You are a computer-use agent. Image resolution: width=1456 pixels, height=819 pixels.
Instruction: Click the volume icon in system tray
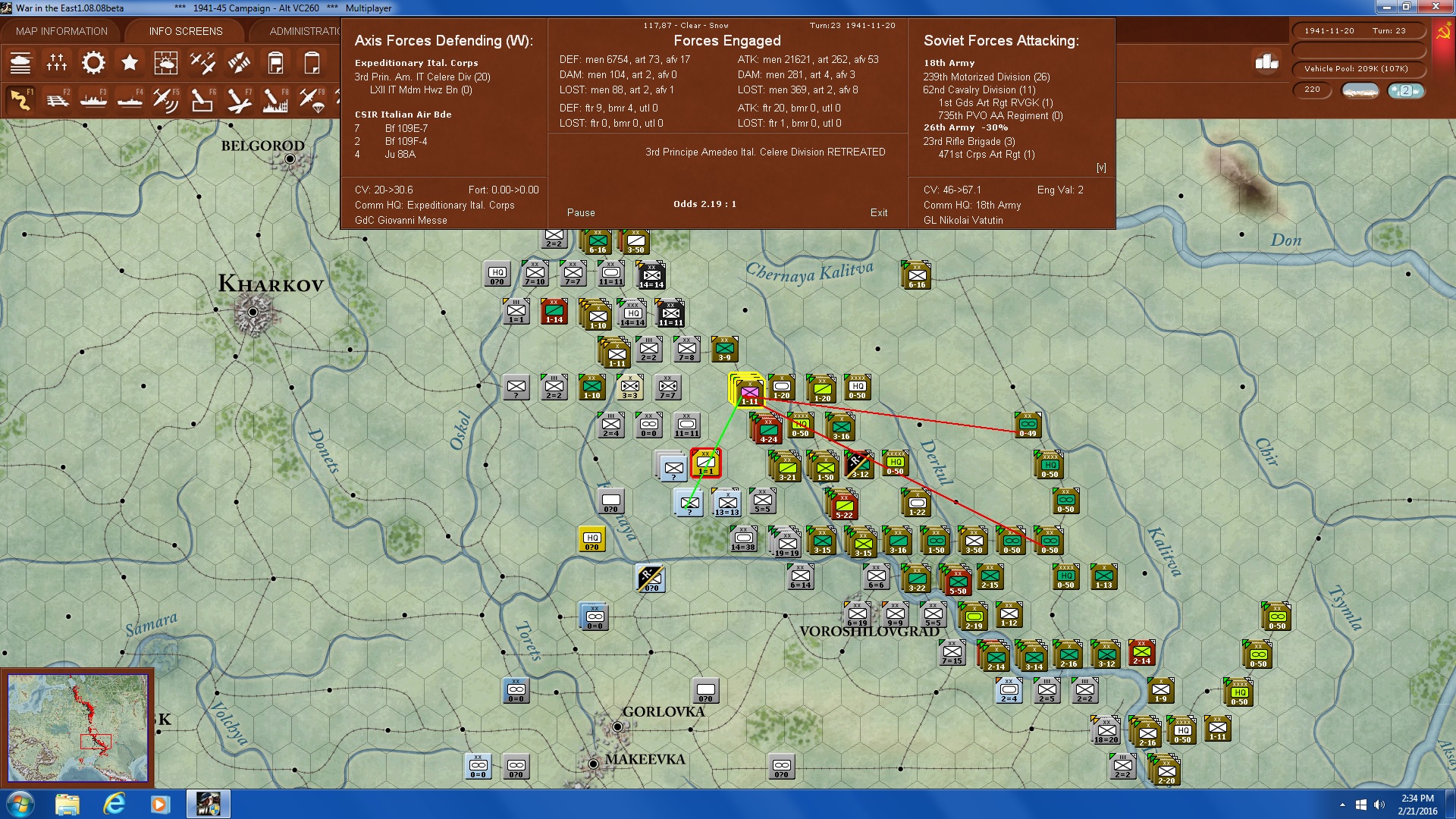[1379, 805]
